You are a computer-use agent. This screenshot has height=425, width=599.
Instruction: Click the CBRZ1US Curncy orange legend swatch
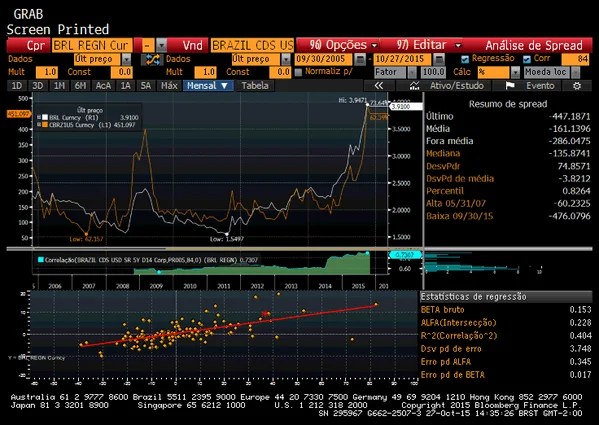45,125
